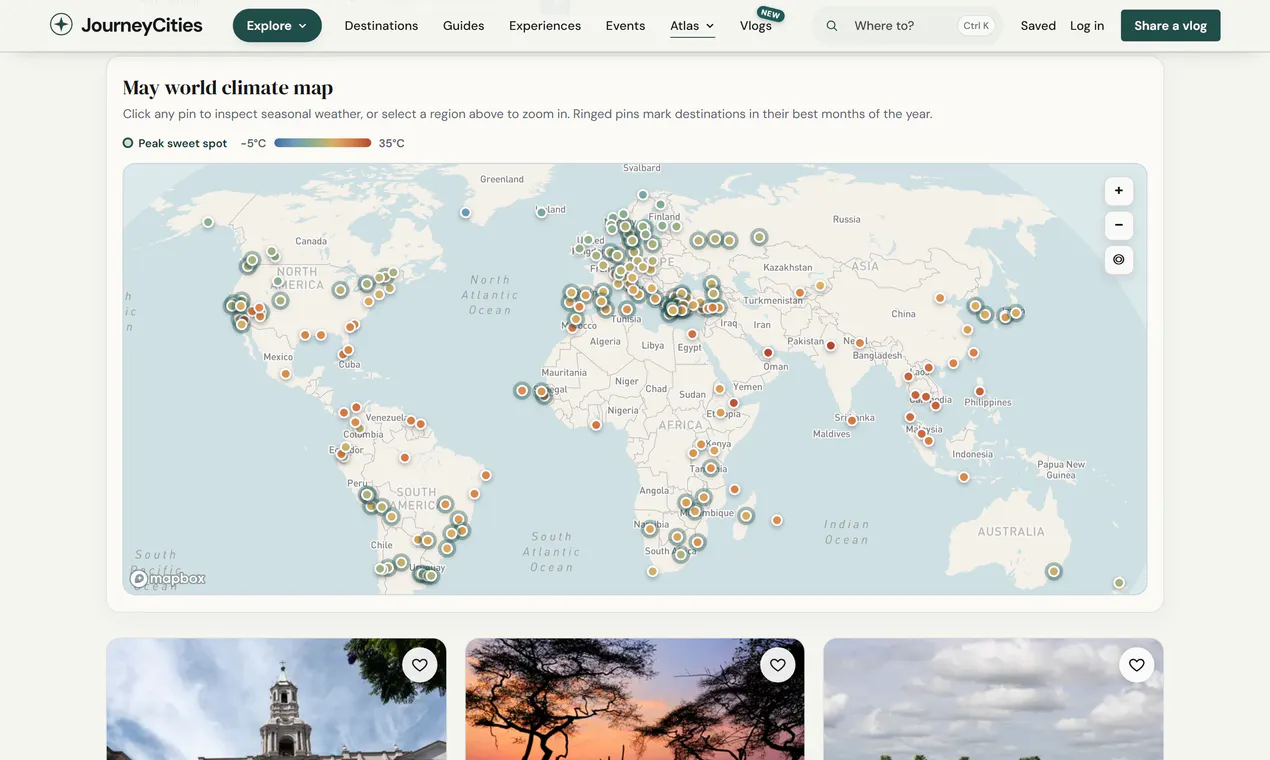
Task: Open the church tower photo card
Action: pos(276,699)
